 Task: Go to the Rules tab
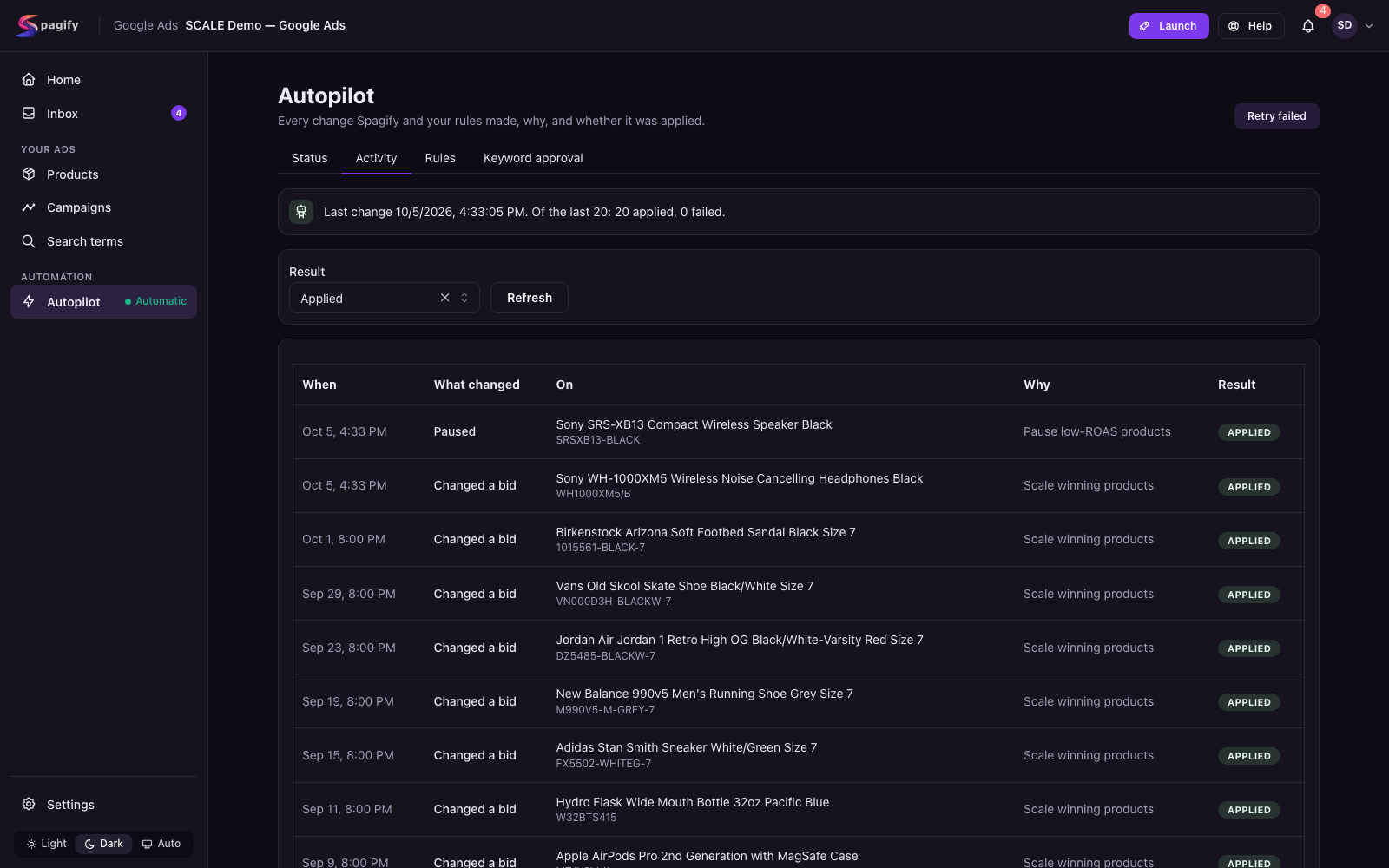pyautogui.click(x=440, y=158)
